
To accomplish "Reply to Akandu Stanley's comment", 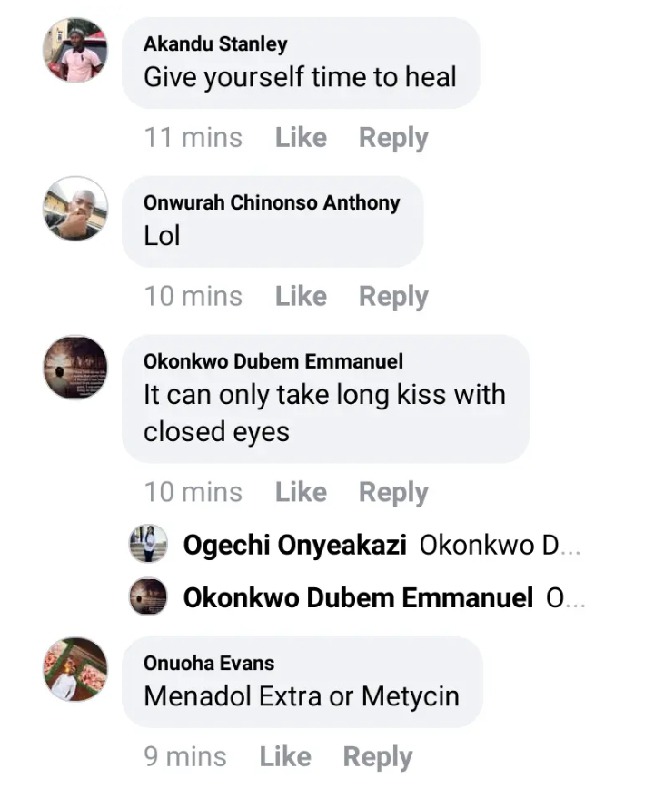I will 394,138.
